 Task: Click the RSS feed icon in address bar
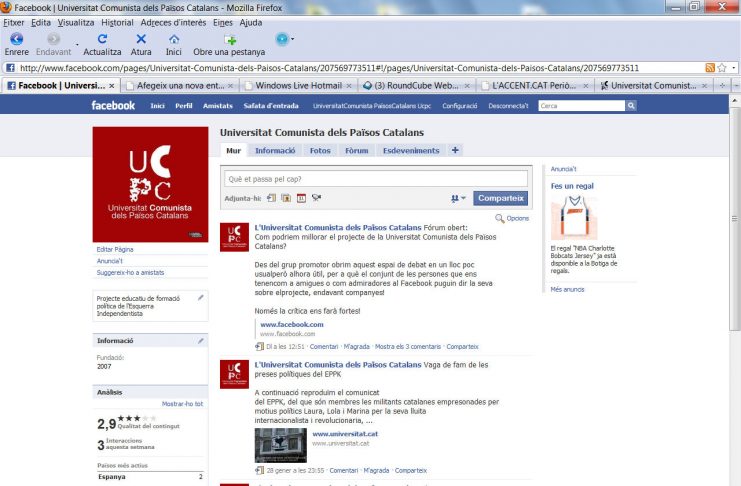click(x=709, y=68)
